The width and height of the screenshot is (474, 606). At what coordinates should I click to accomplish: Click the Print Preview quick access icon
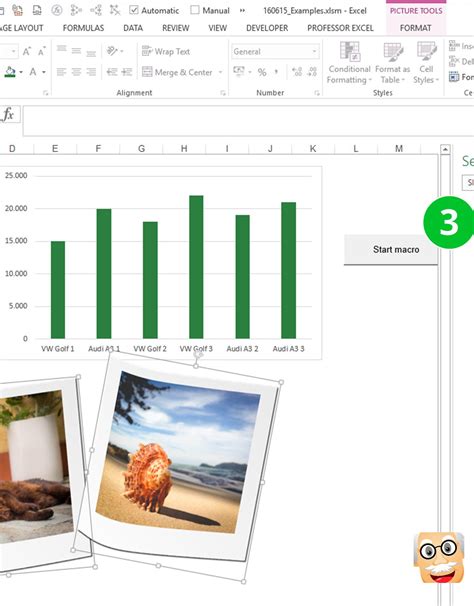37,10
